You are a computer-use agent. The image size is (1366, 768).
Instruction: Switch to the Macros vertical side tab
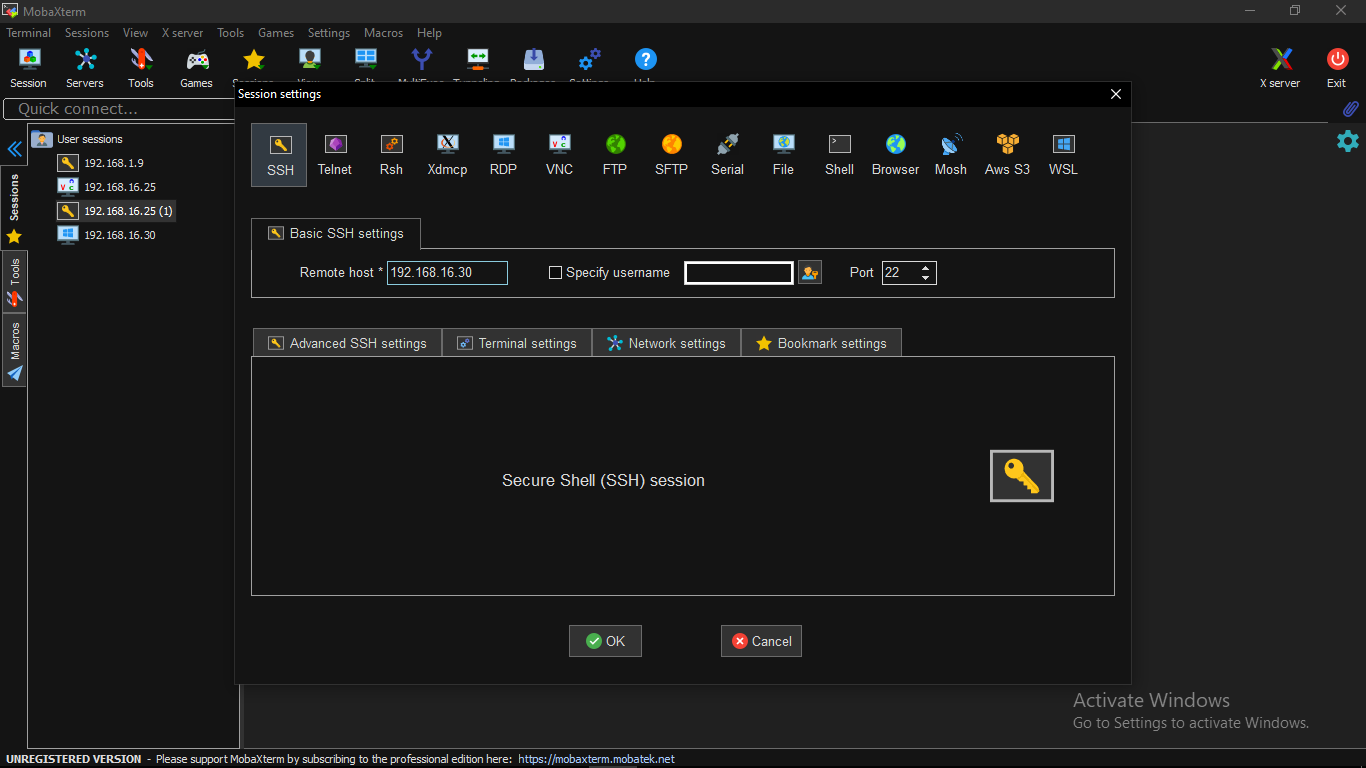click(14, 350)
